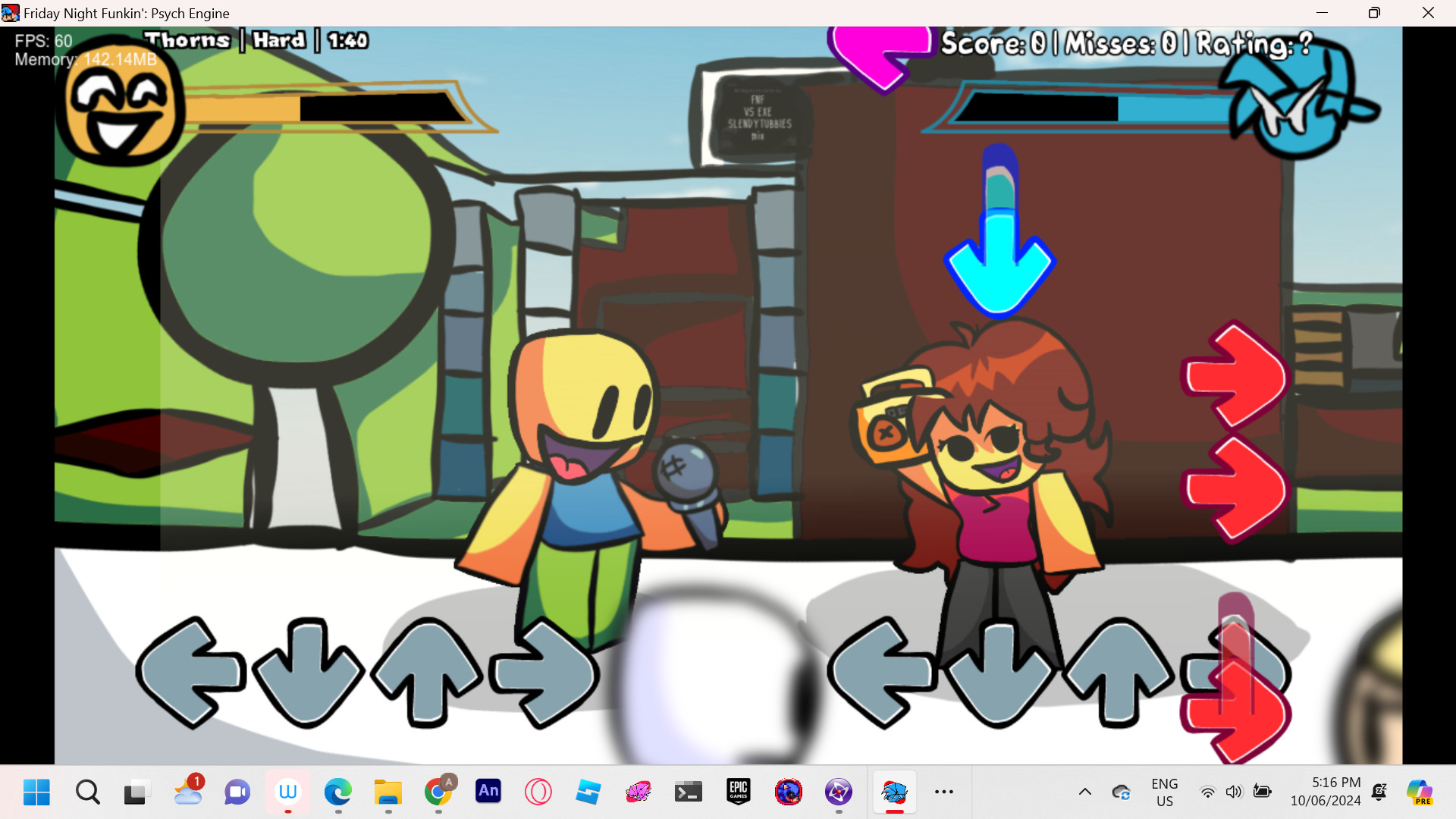The height and width of the screenshot is (819, 1456).
Task: Open the ENG US language selector
Action: click(1166, 792)
